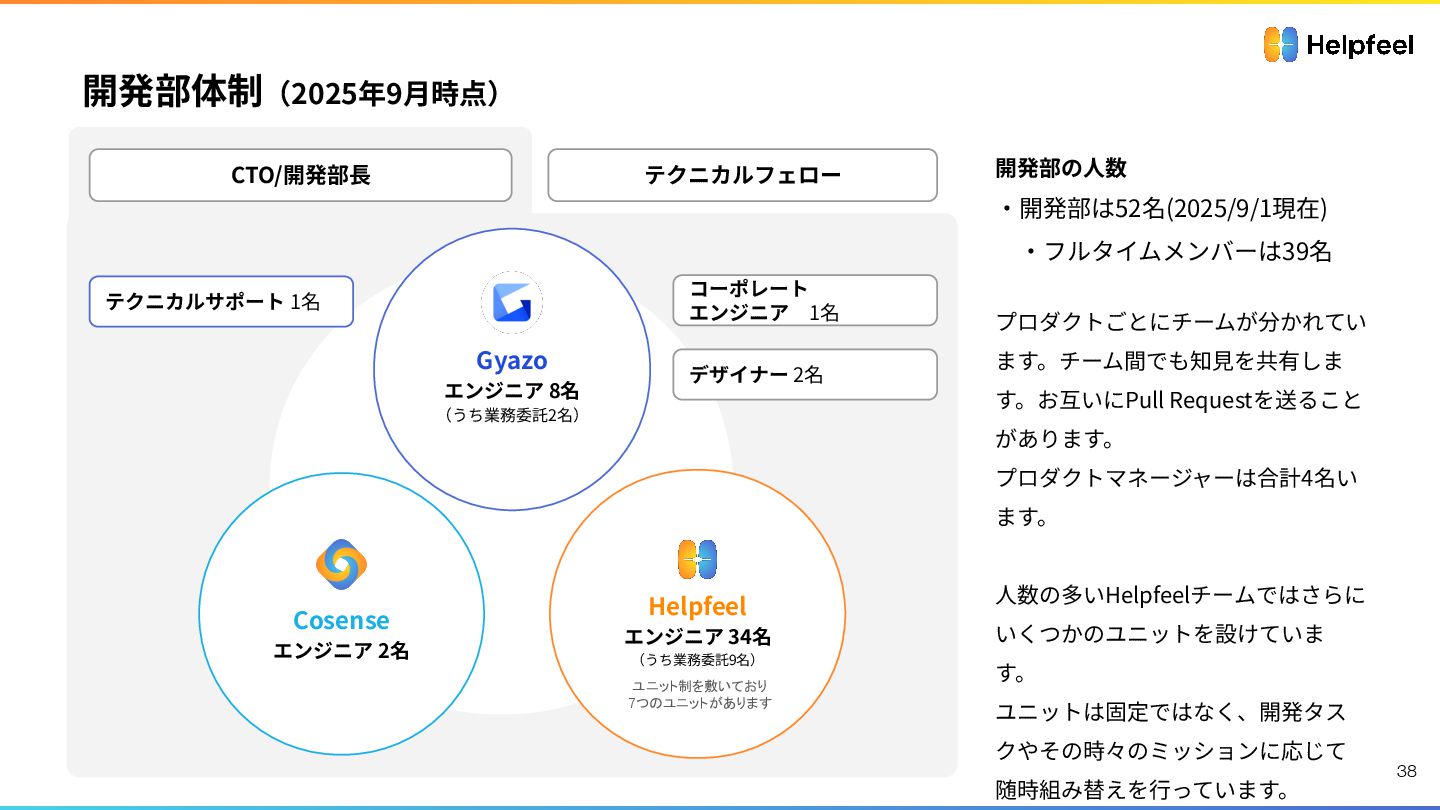1440x810 pixels.
Task: Click the Cosense swirl logo icon
Action: [341, 564]
